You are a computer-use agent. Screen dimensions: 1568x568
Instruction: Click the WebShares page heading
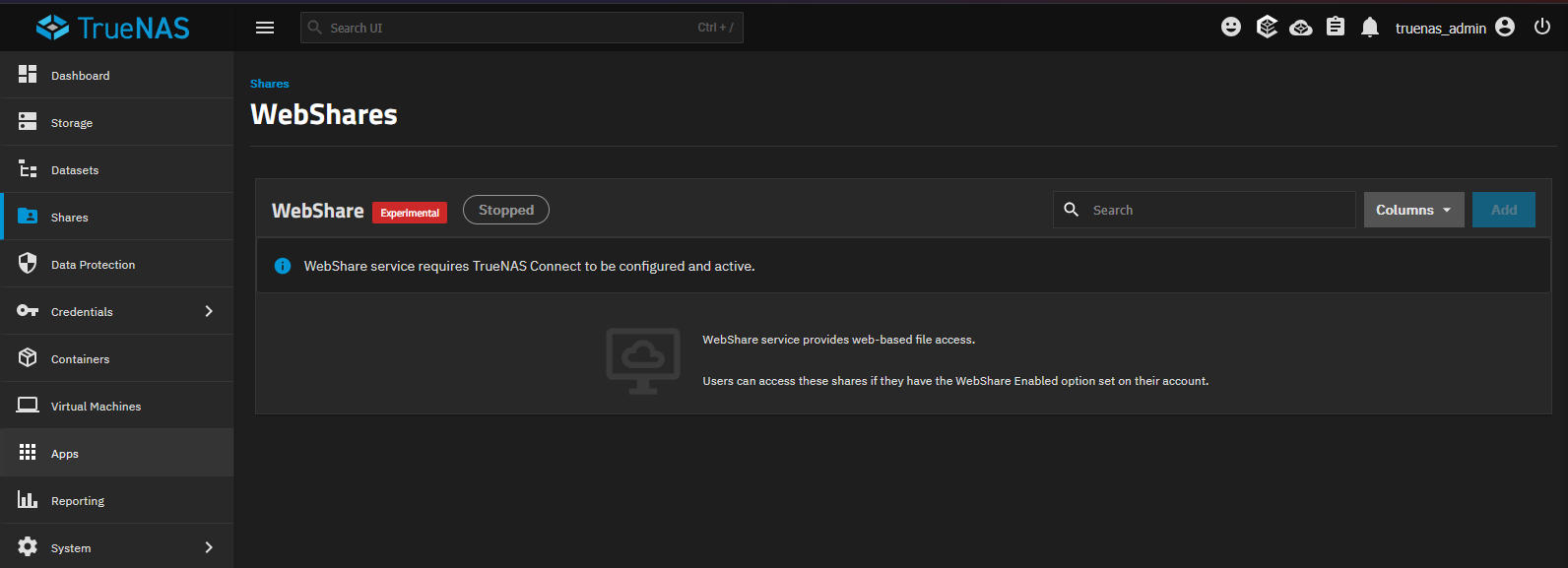pyautogui.click(x=324, y=114)
